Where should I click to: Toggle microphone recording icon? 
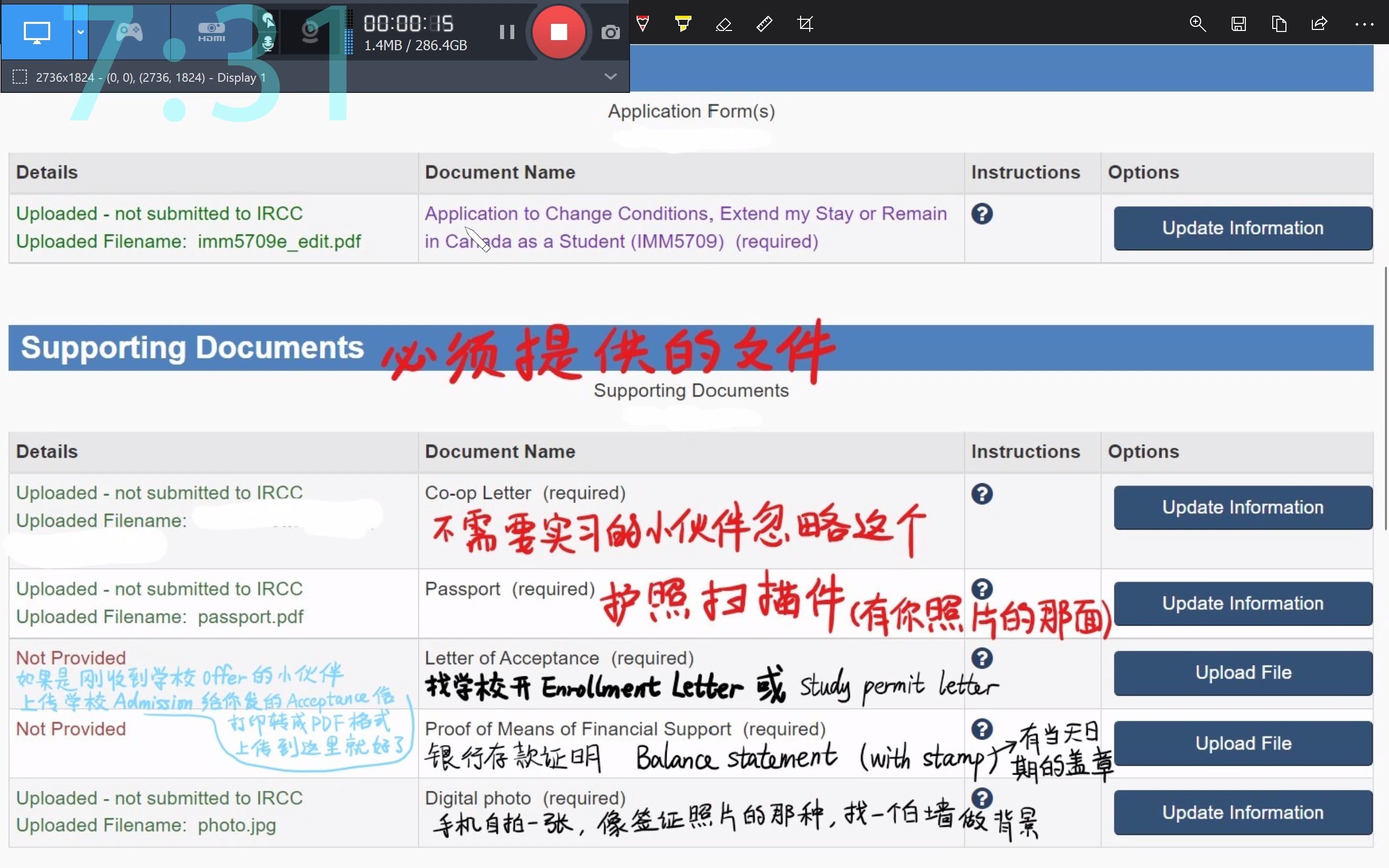(x=268, y=44)
